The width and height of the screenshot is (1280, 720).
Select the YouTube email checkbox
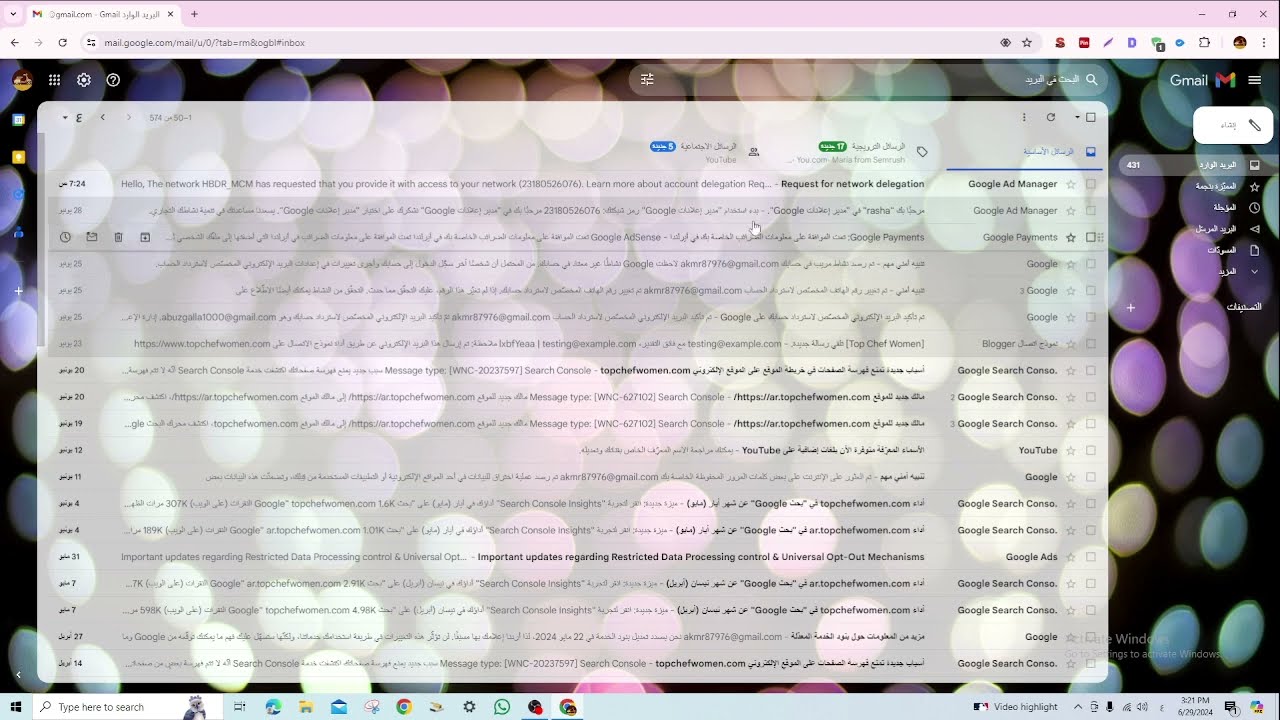tap(1091, 450)
